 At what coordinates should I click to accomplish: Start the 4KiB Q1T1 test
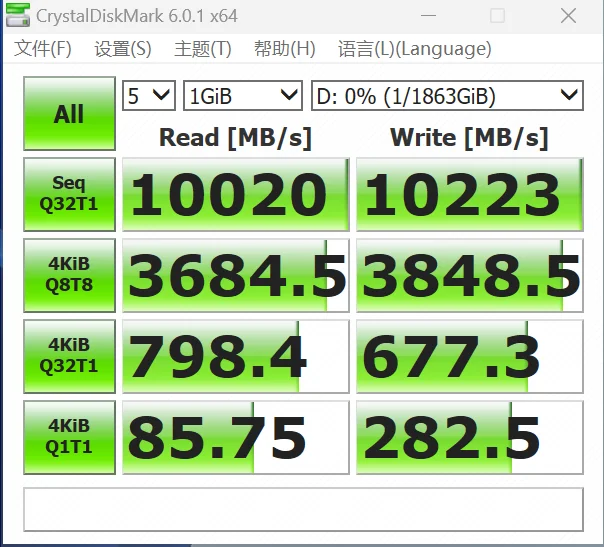[x=69, y=437]
